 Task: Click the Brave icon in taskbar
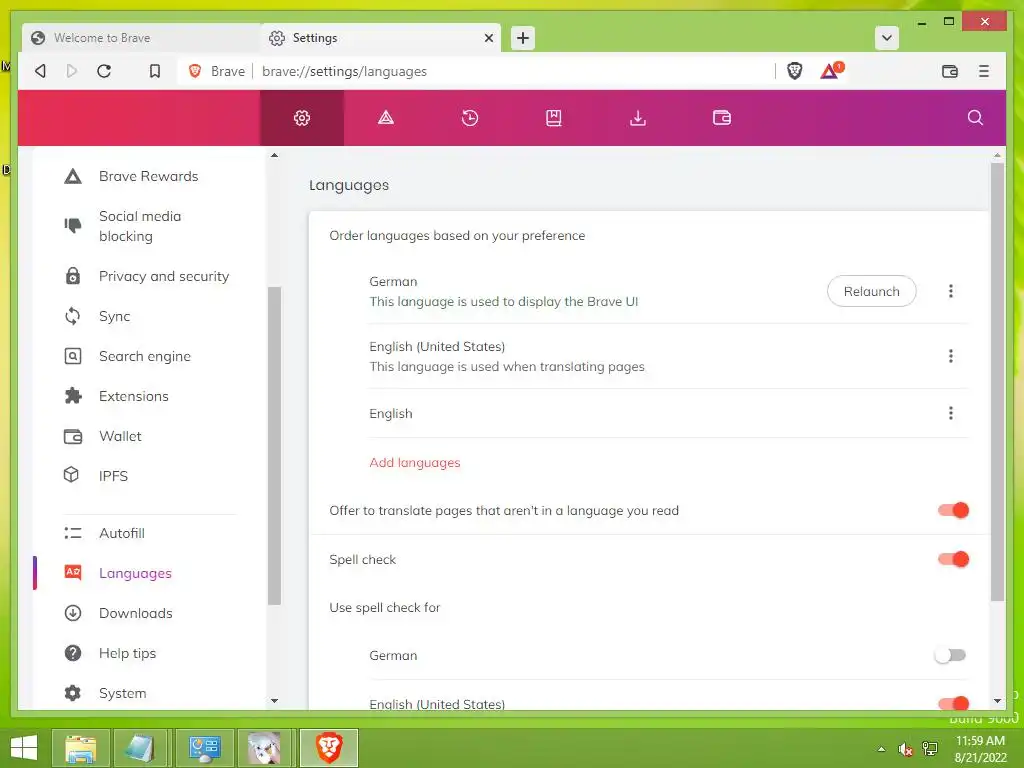(329, 748)
